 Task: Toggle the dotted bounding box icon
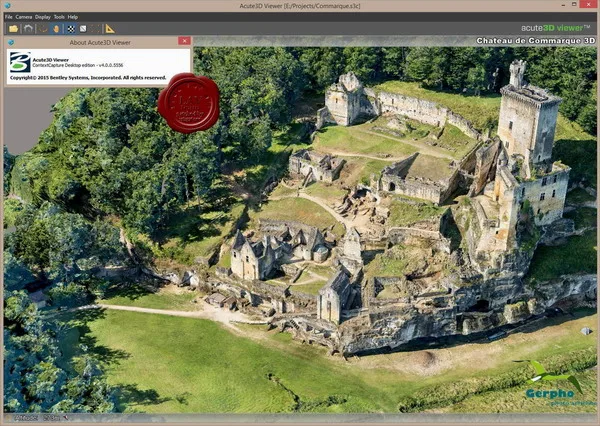[x=96, y=29]
